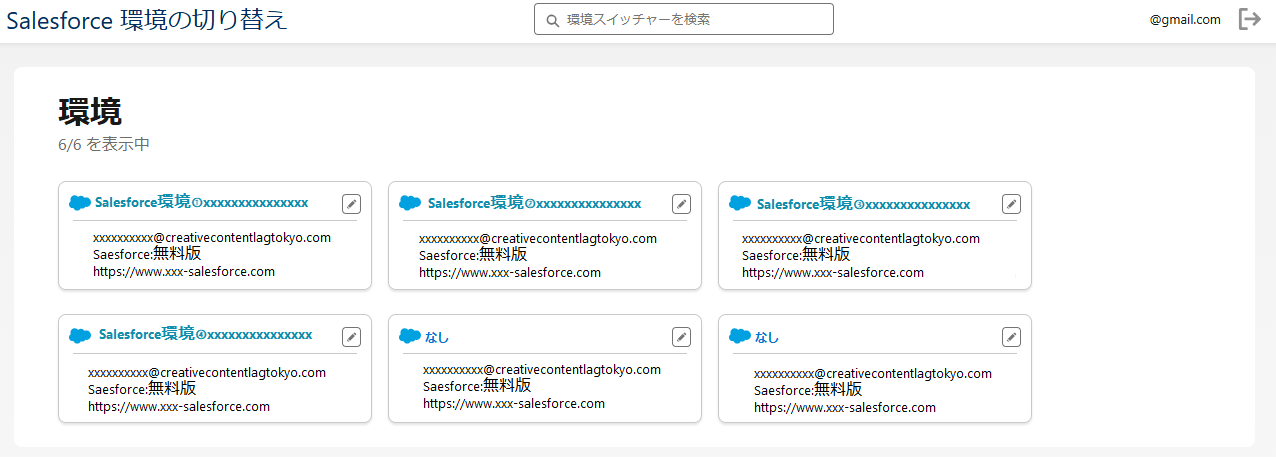
Task: Click Saesforce:無料版 in Salesforce環境④ card
Action: point(142,388)
